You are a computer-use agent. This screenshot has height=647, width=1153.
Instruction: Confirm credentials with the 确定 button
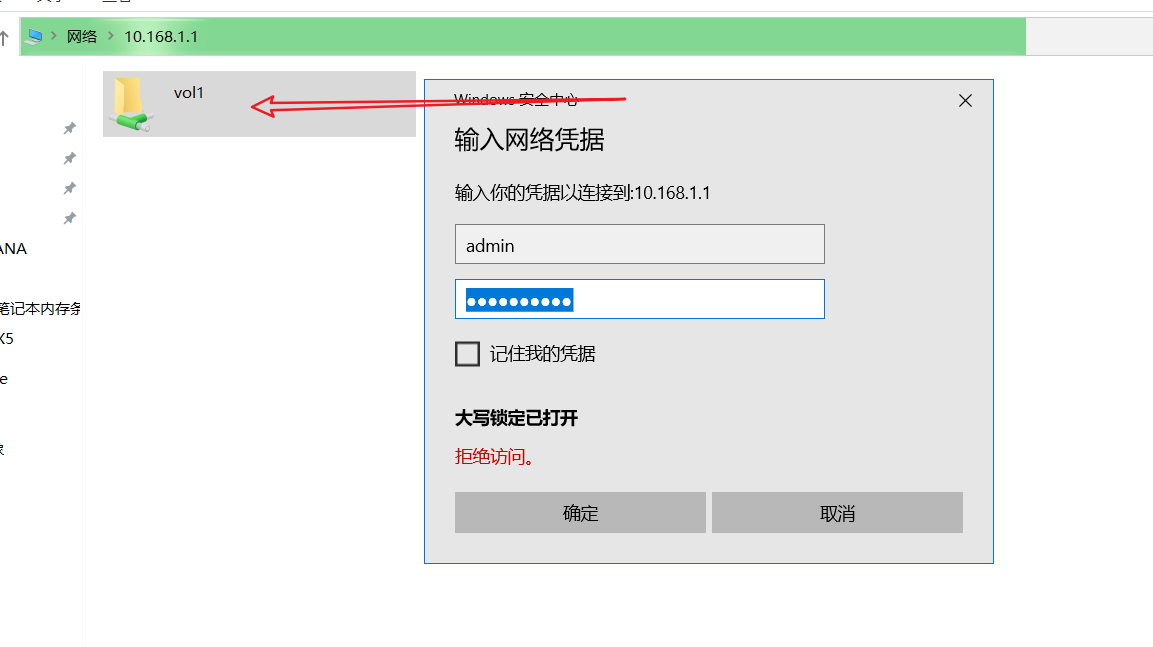pos(580,512)
